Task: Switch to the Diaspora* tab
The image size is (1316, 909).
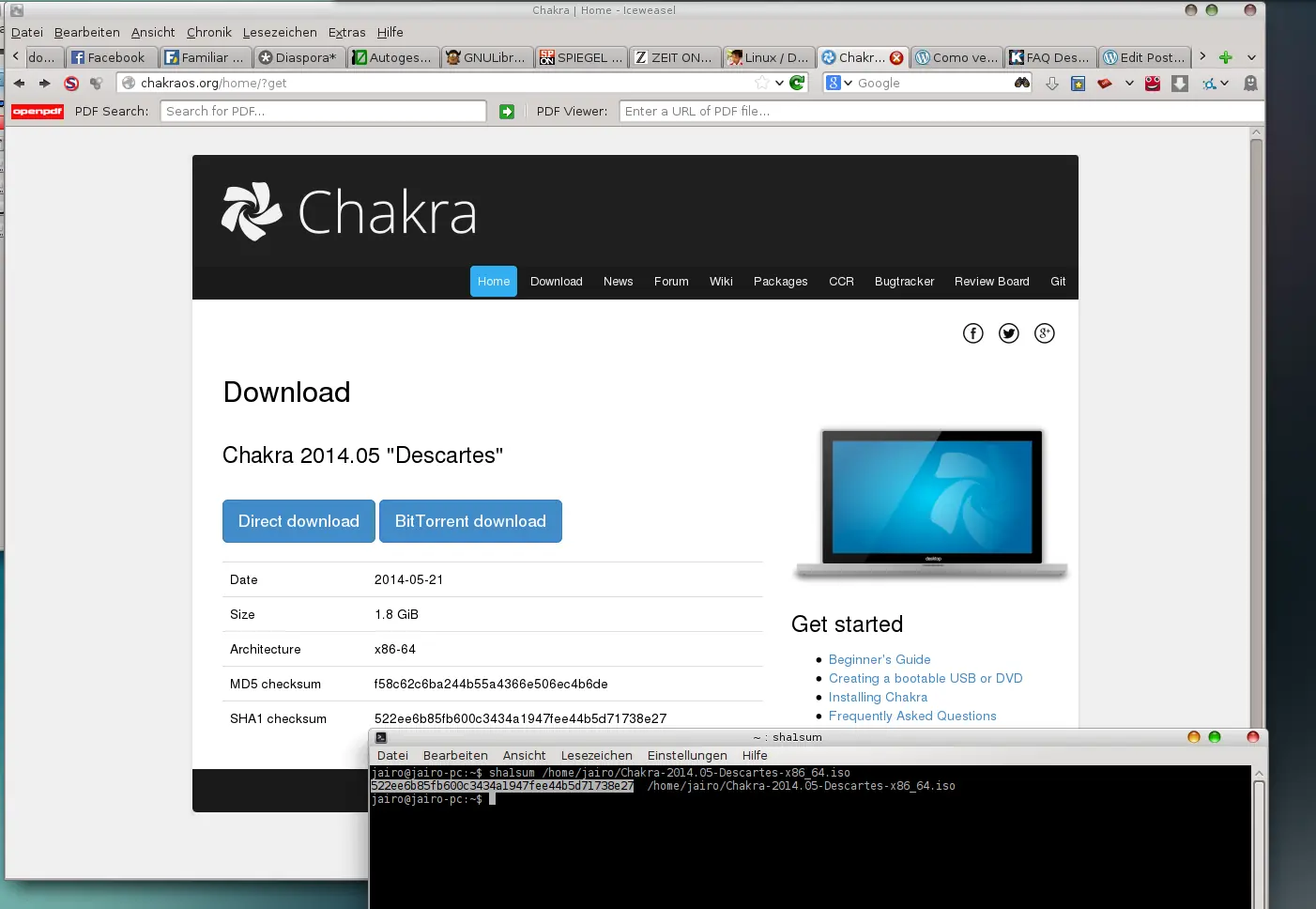Action: pos(298,57)
